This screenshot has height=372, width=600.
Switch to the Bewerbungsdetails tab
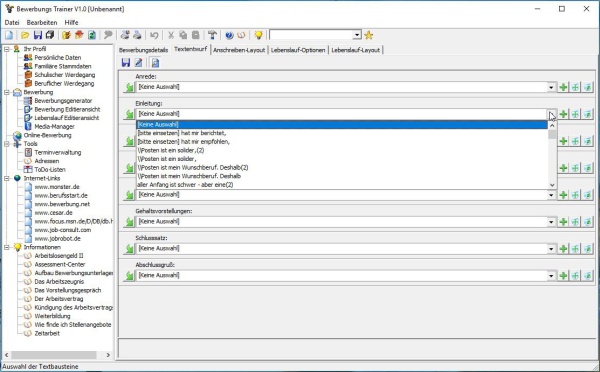pyautogui.click(x=143, y=50)
